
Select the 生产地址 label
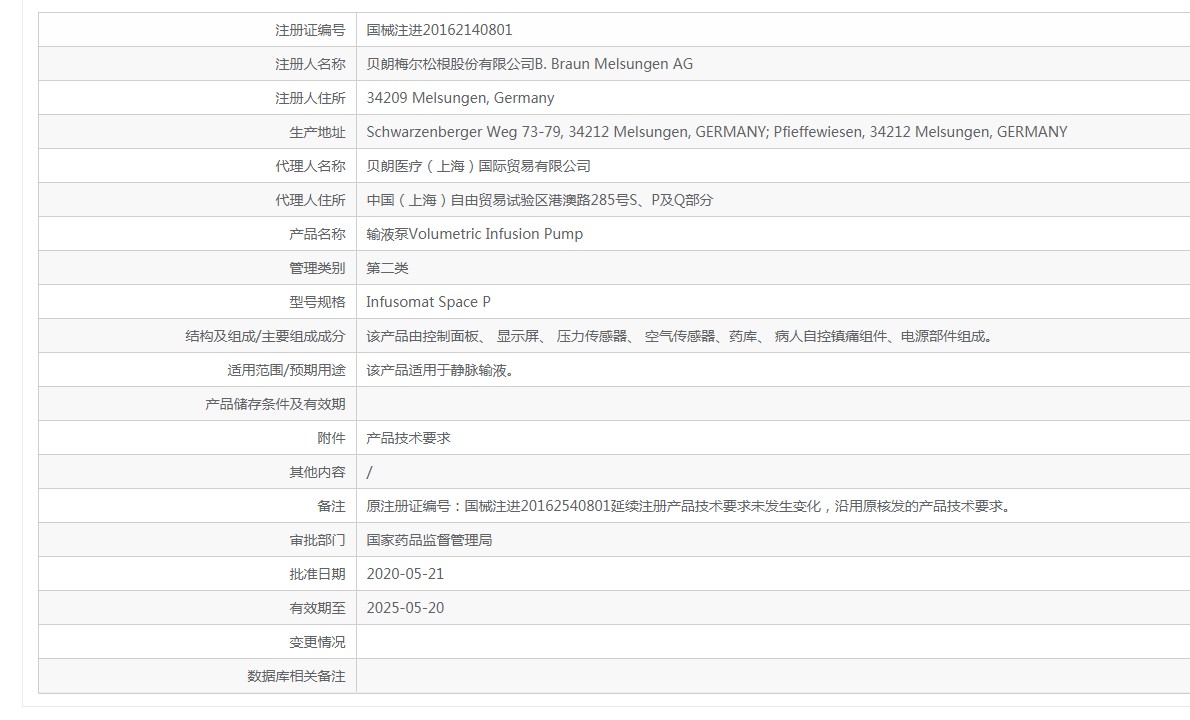coord(317,132)
